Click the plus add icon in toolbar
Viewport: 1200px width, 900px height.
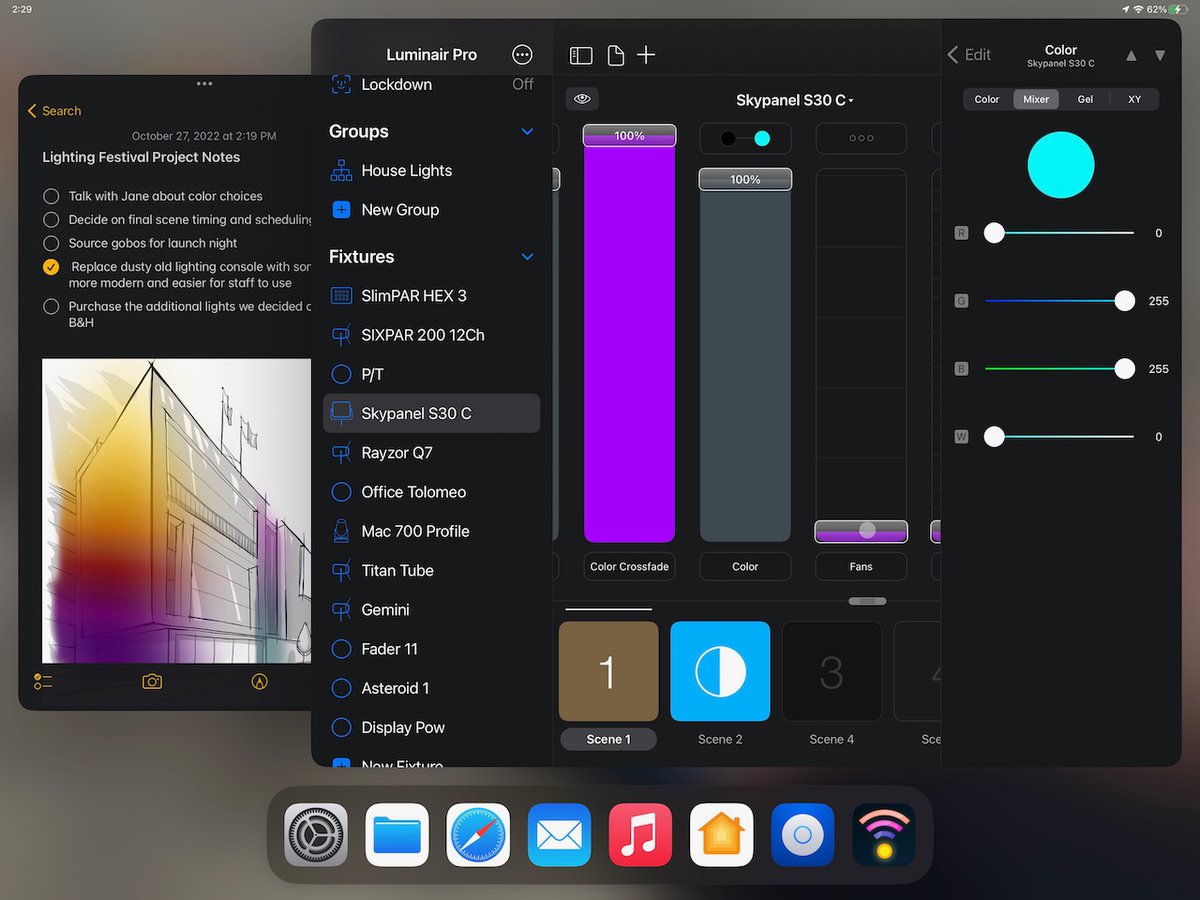click(646, 55)
